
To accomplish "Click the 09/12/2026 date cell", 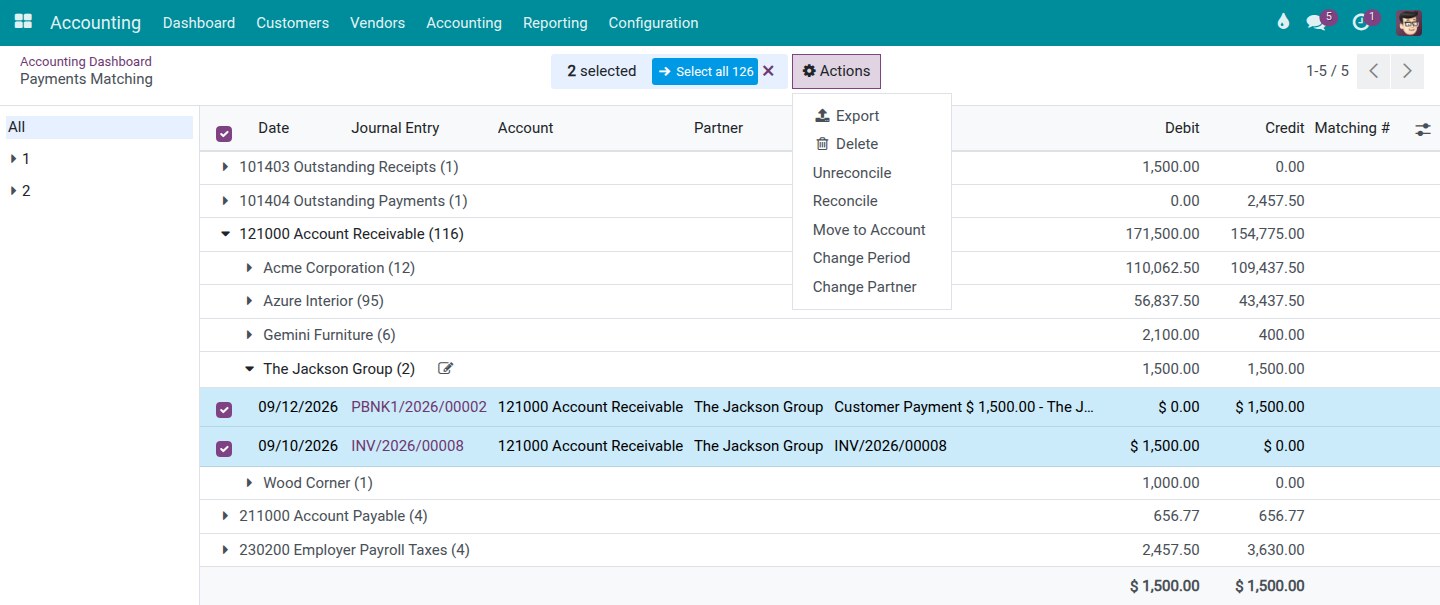I will [298, 407].
